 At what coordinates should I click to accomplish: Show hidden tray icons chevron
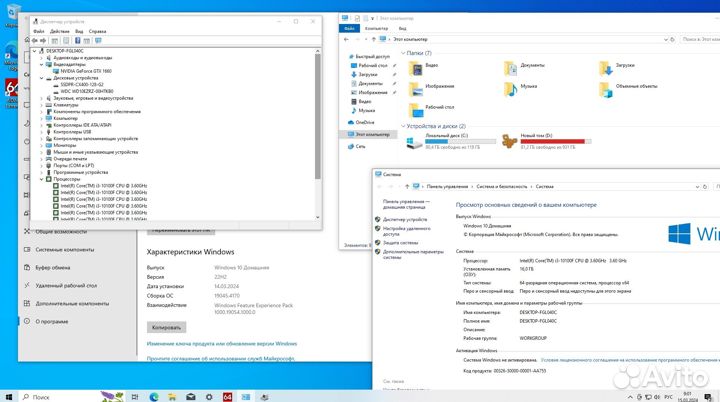pos(630,397)
